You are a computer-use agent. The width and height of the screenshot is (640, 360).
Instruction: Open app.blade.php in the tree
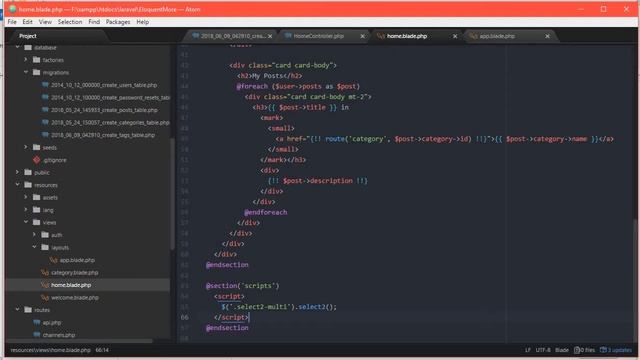point(77,260)
